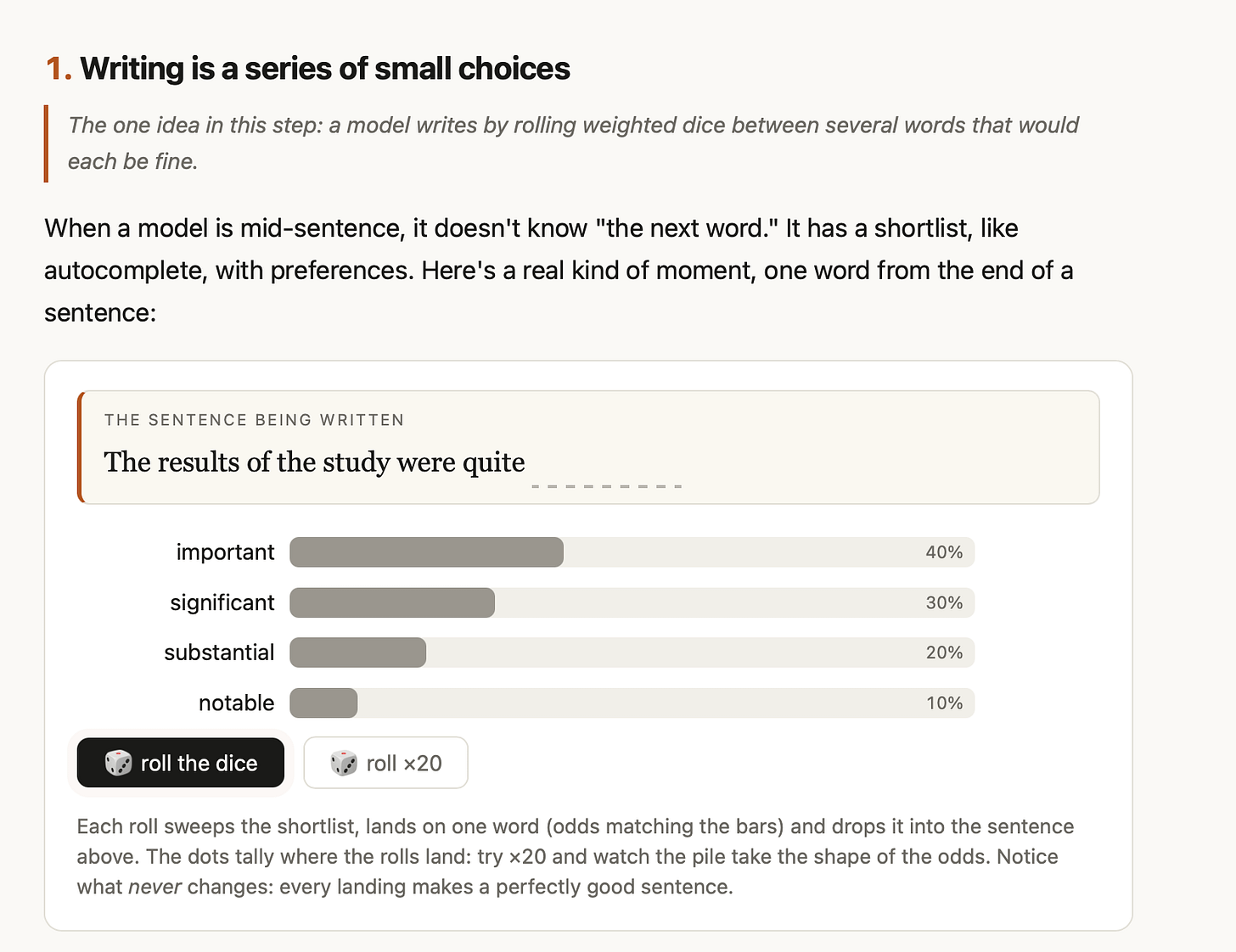This screenshot has width=1236, height=952.
Task: Click the 'significant' probability bar
Action: tap(632, 602)
